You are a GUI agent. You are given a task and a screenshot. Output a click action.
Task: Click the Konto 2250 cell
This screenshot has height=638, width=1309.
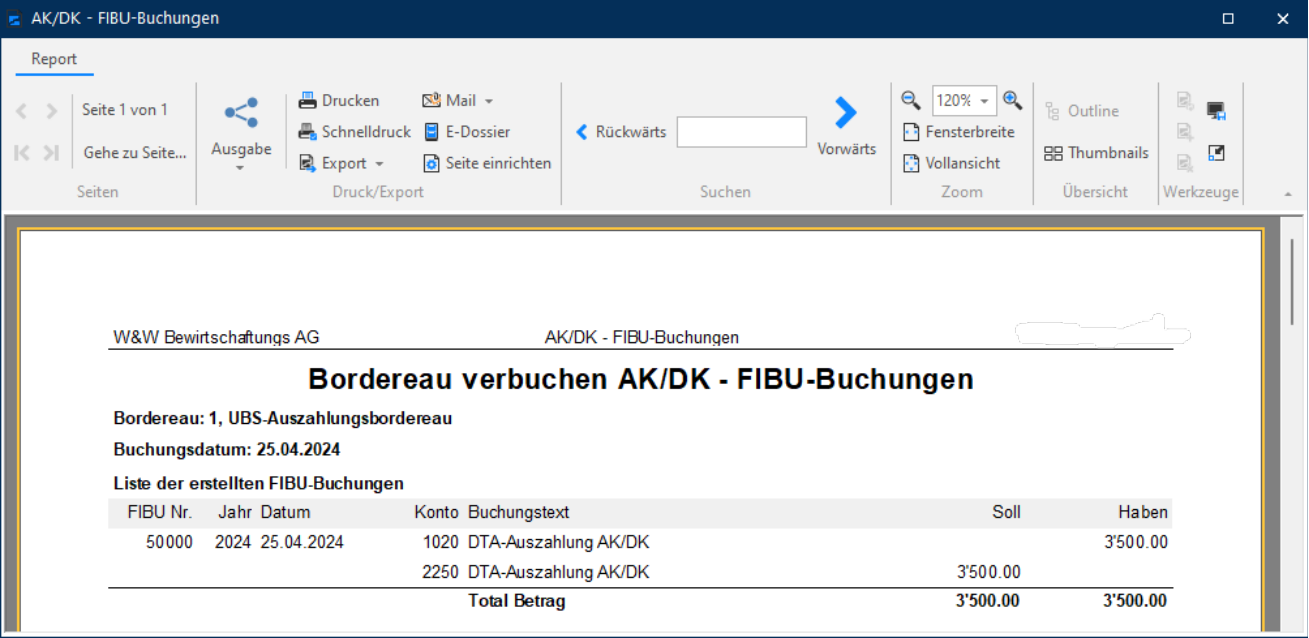coord(441,573)
